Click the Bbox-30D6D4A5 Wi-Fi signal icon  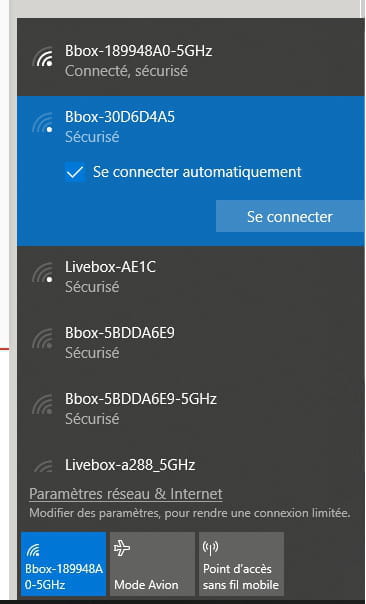click(x=43, y=123)
